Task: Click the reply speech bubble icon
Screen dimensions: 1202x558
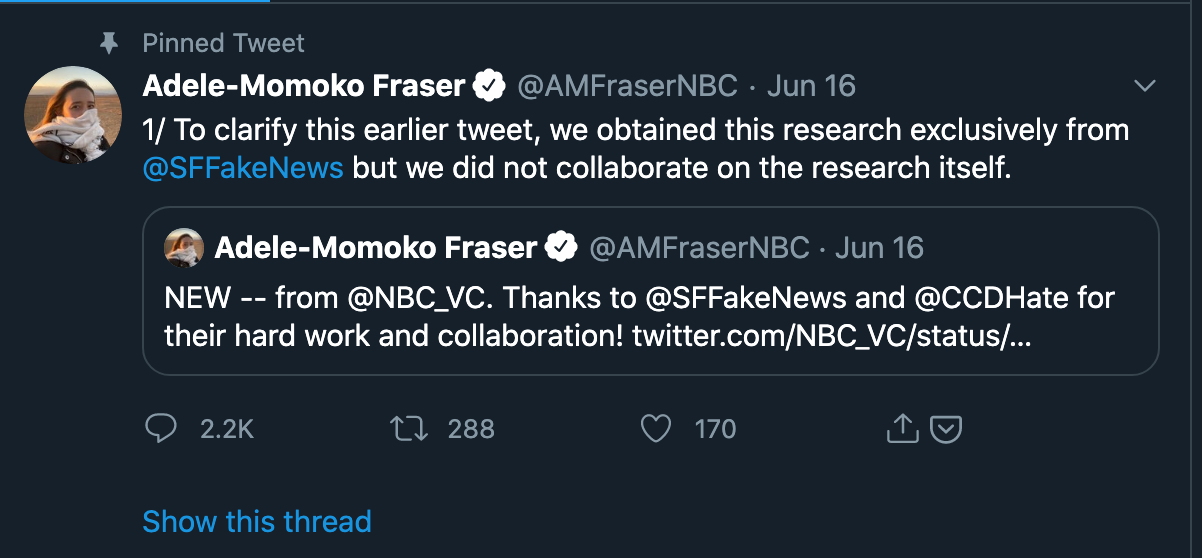Action: (x=161, y=429)
